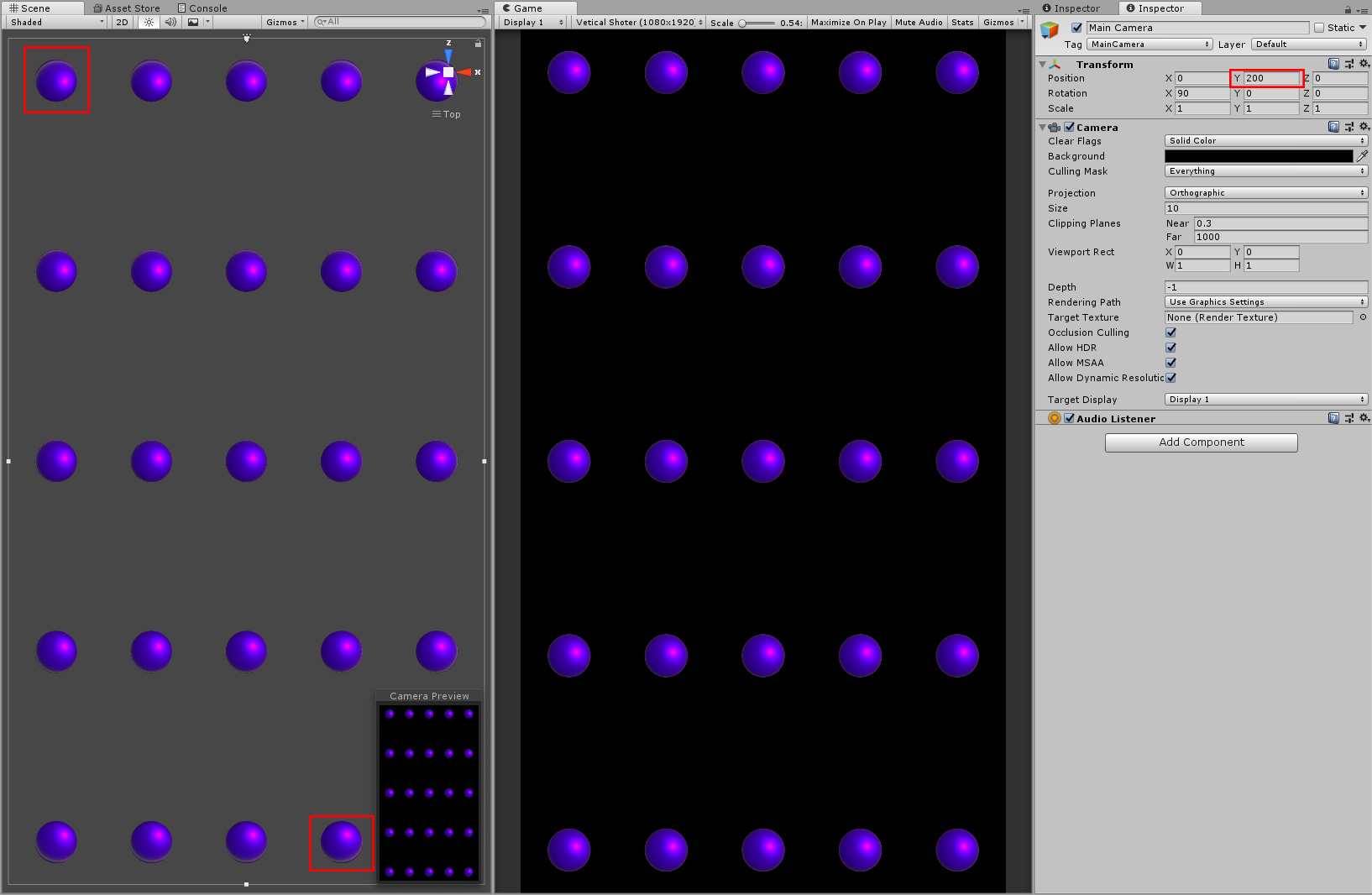The width and height of the screenshot is (1372, 895).
Task: Toggle Main Camera active checkbox
Action: point(1076,28)
